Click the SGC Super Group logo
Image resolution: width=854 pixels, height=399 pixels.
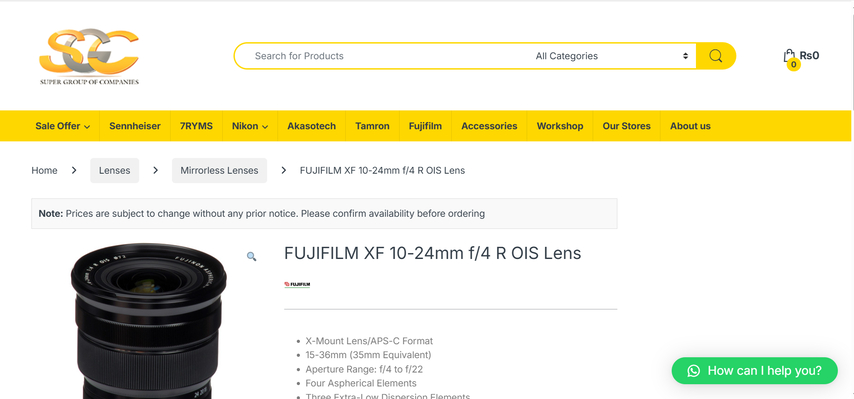click(89, 57)
